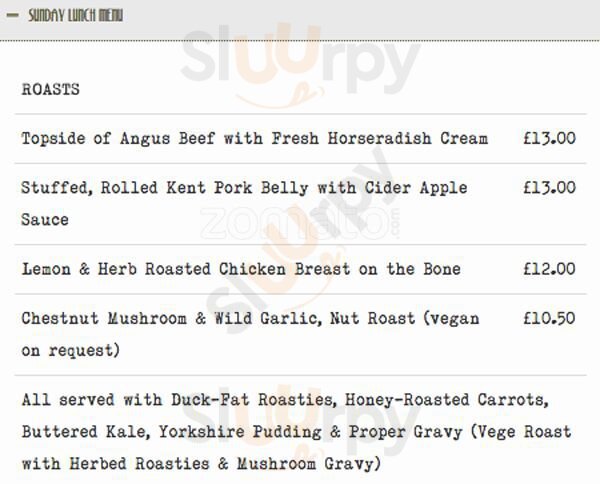Select the ROASTS section heading

click(50, 89)
